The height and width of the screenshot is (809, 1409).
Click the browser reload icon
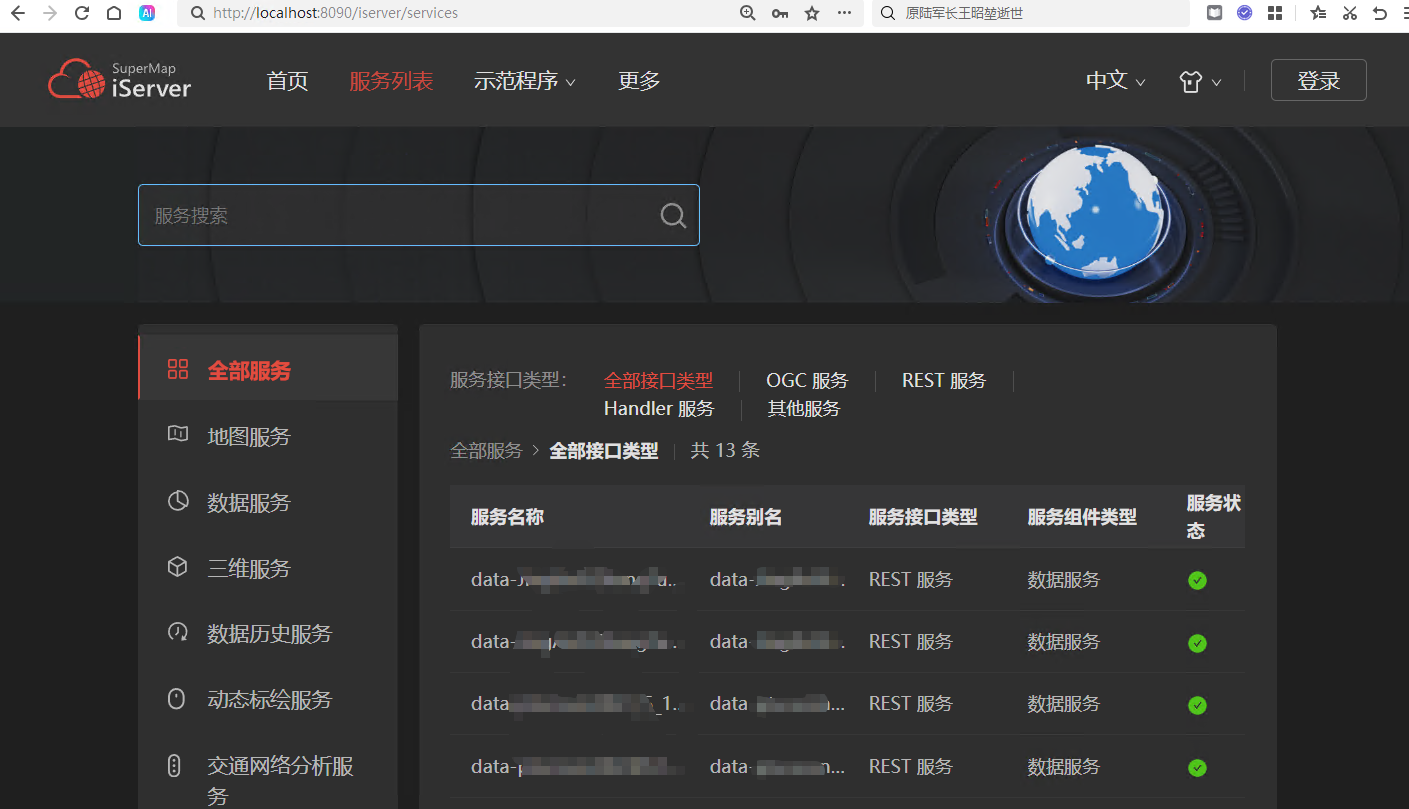tap(82, 13)
